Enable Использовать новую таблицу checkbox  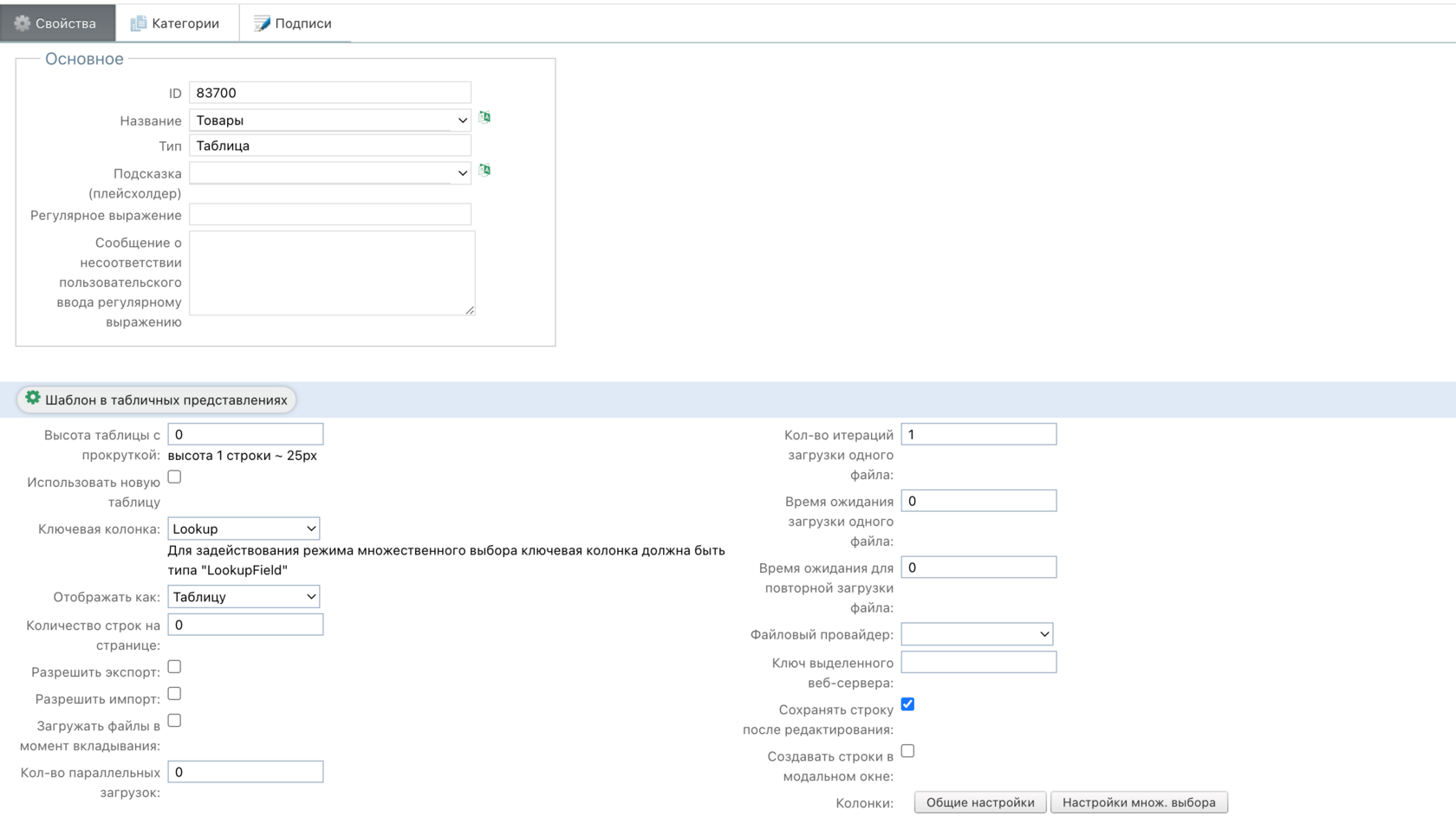click(x=174, y=477)
